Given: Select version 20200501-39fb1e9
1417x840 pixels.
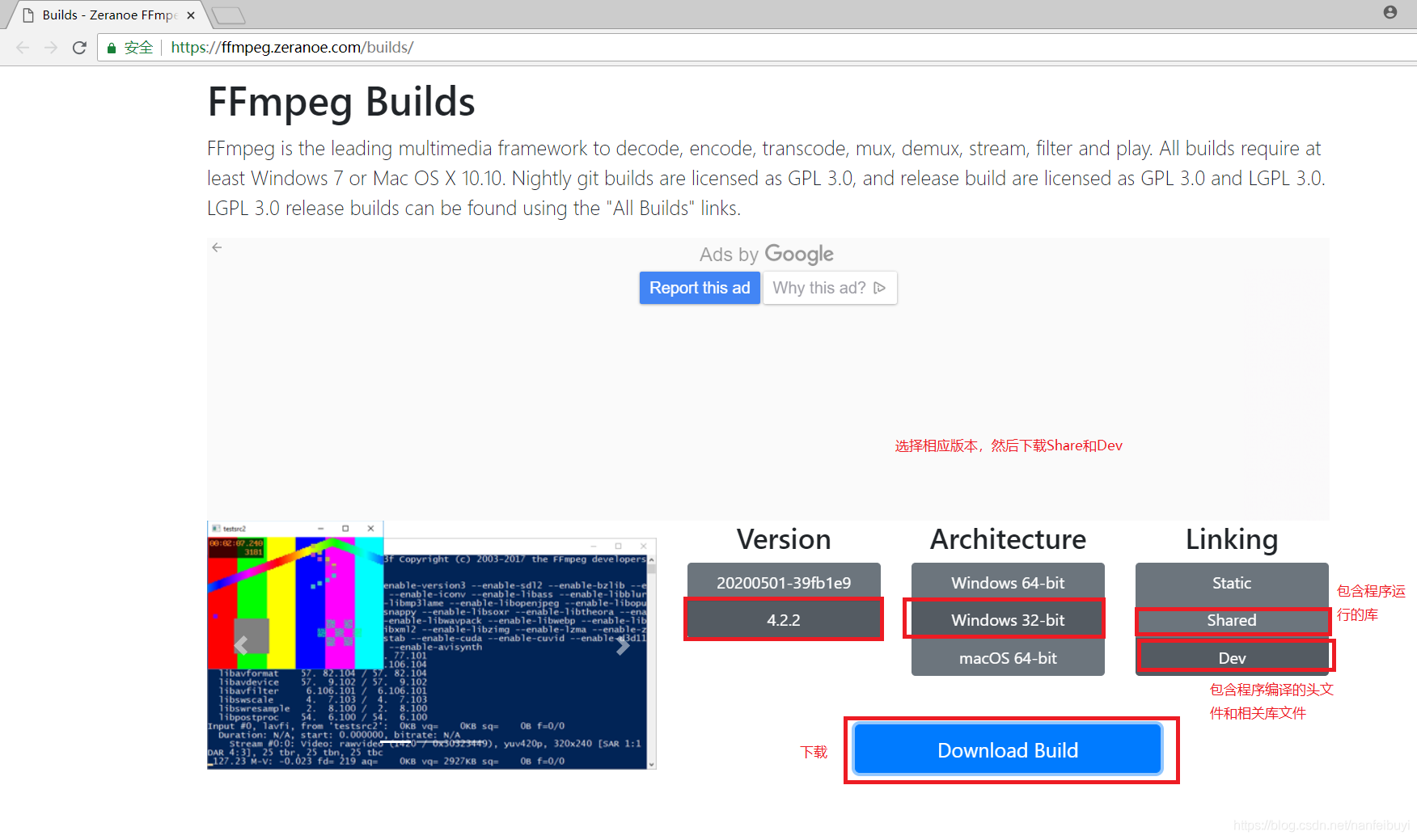Looking at the screenshot, I should point(784,582).
